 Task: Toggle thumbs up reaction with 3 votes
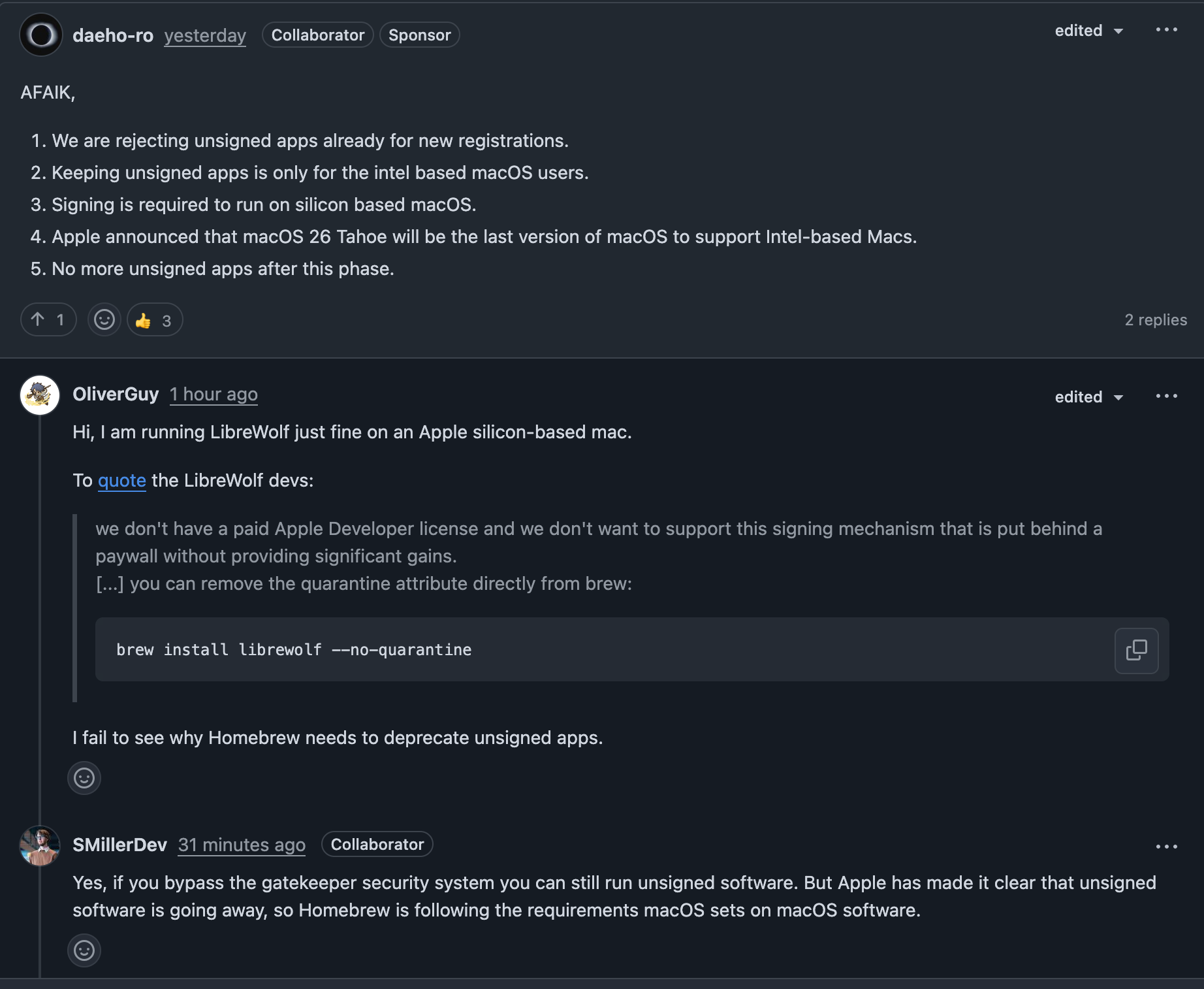pos(155,321)
